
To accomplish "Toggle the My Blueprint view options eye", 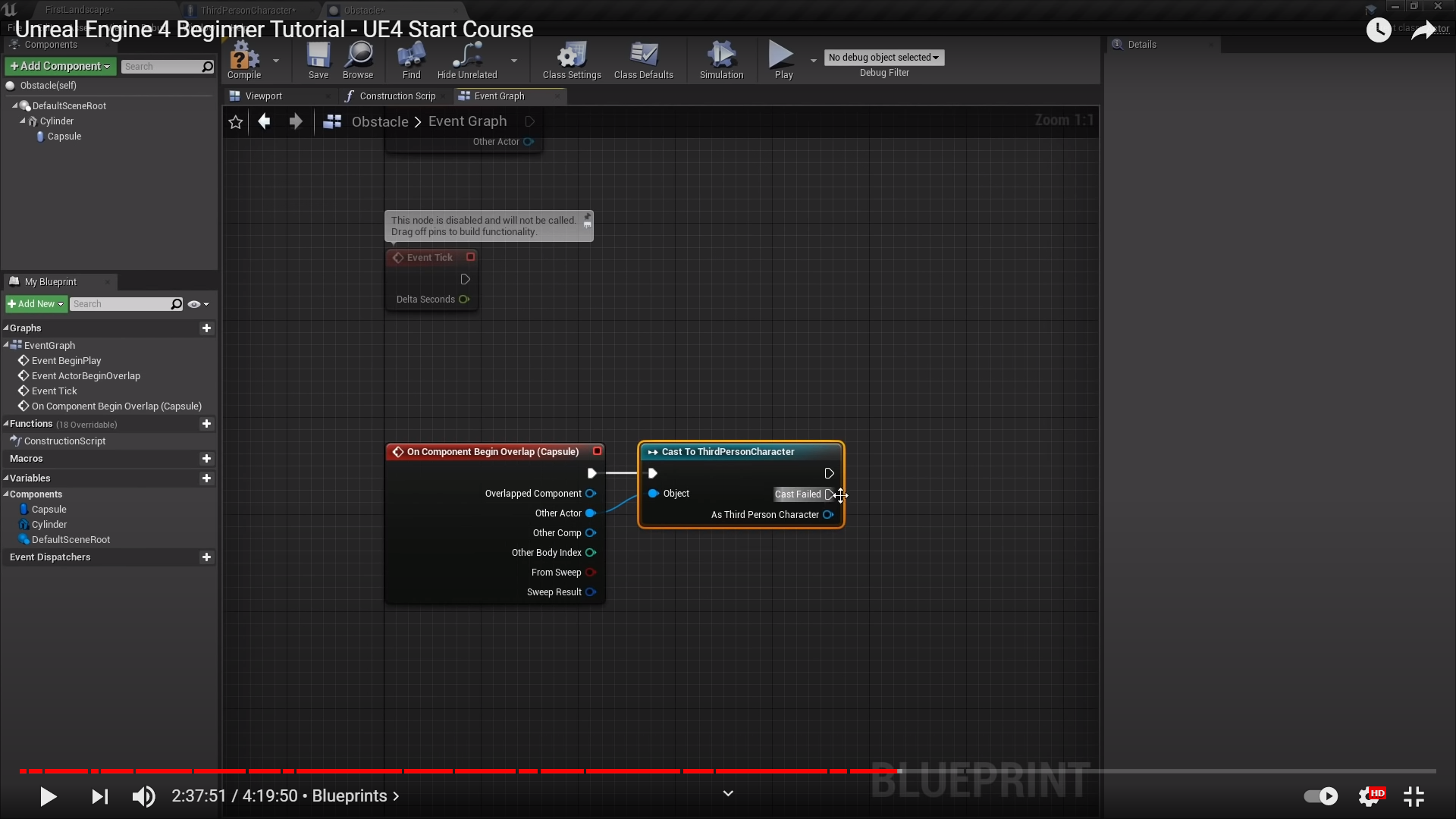I will 195,304.
